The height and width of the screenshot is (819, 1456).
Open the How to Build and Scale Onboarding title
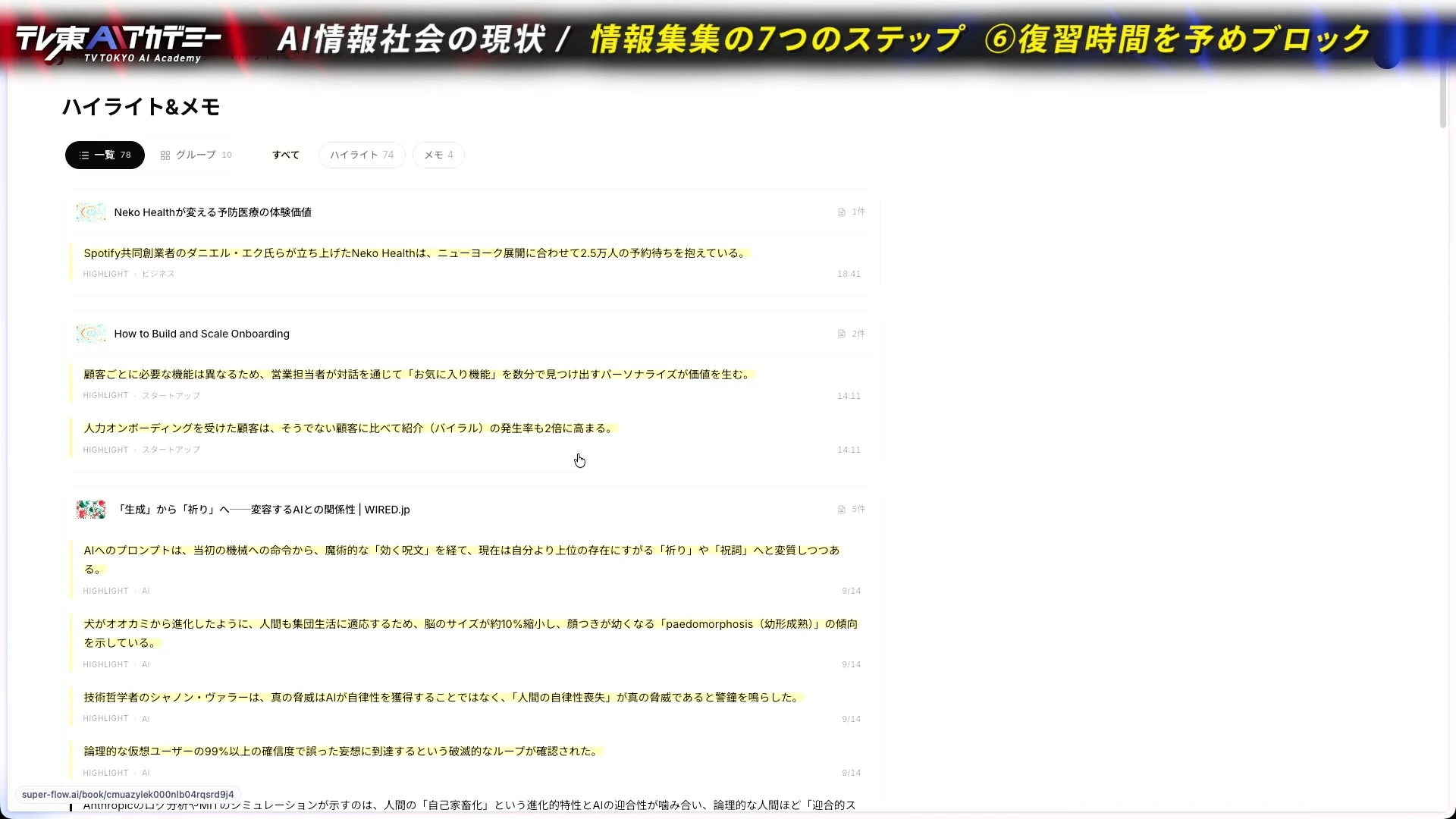tap(202, 334)
